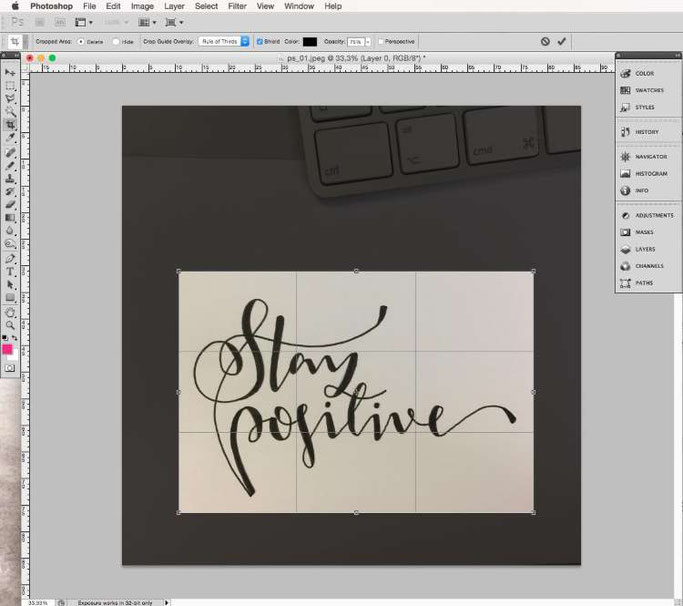The width and height of the screenshot is (683, 606).
Task: Swap foreground and background colors
Action: [x=15, y=338]
